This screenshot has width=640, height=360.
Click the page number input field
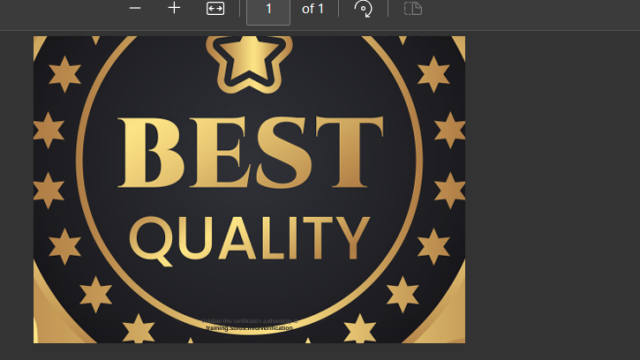268,11
